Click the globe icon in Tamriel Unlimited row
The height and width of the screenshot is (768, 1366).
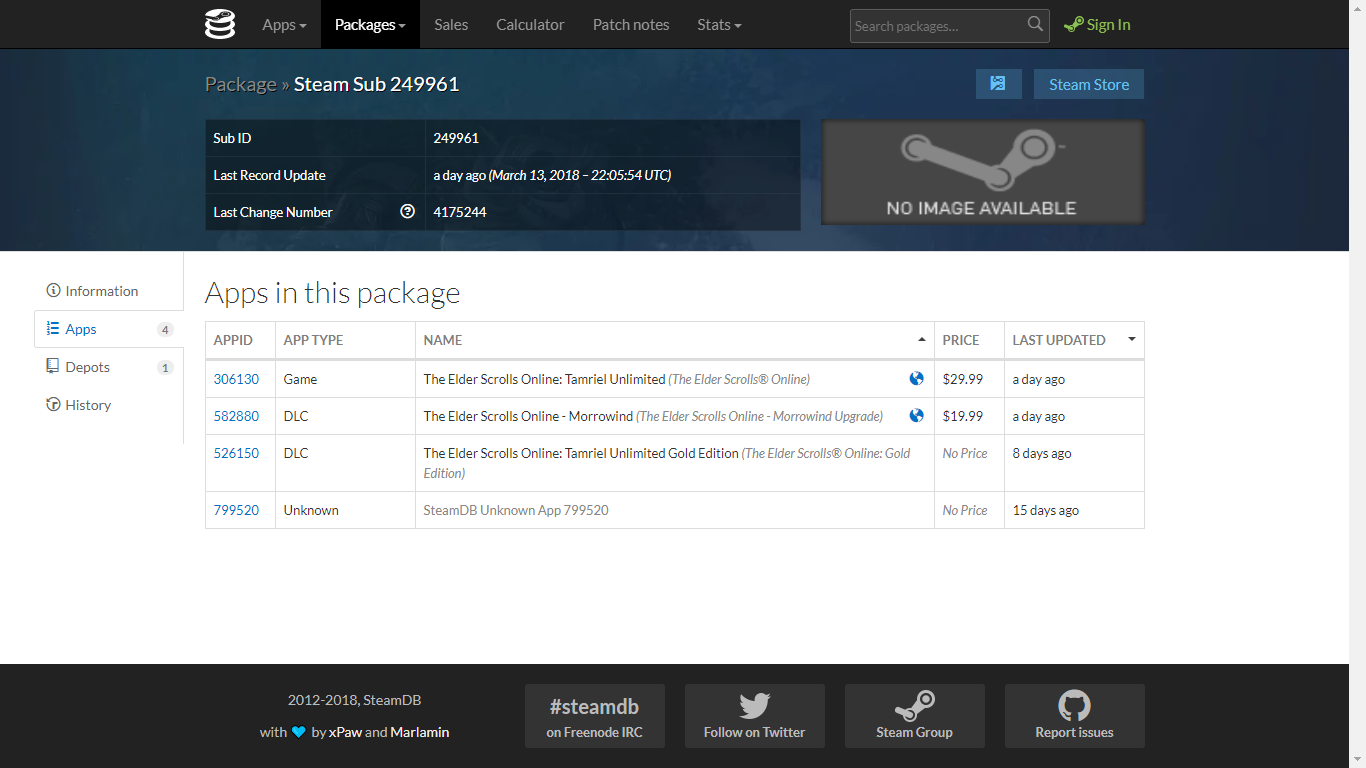tap(916, 379)
